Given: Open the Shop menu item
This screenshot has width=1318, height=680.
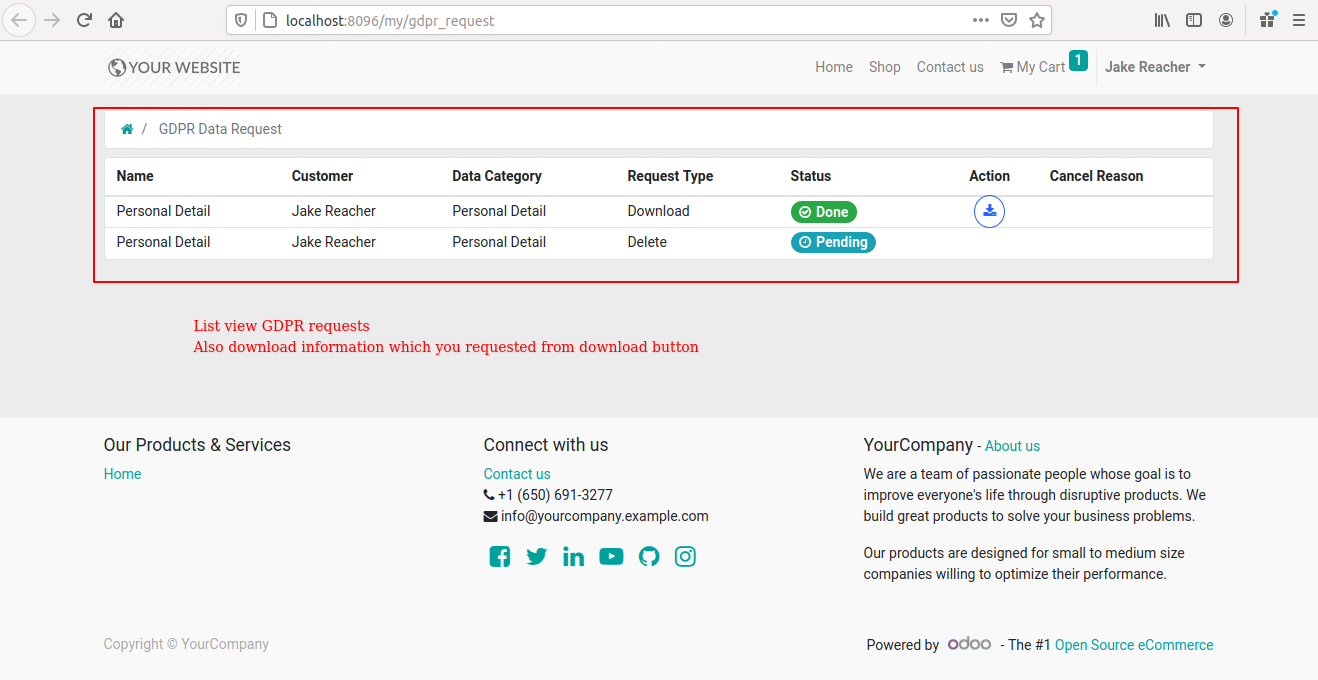Looking at the screenshot, I should [x=884, y=67].
